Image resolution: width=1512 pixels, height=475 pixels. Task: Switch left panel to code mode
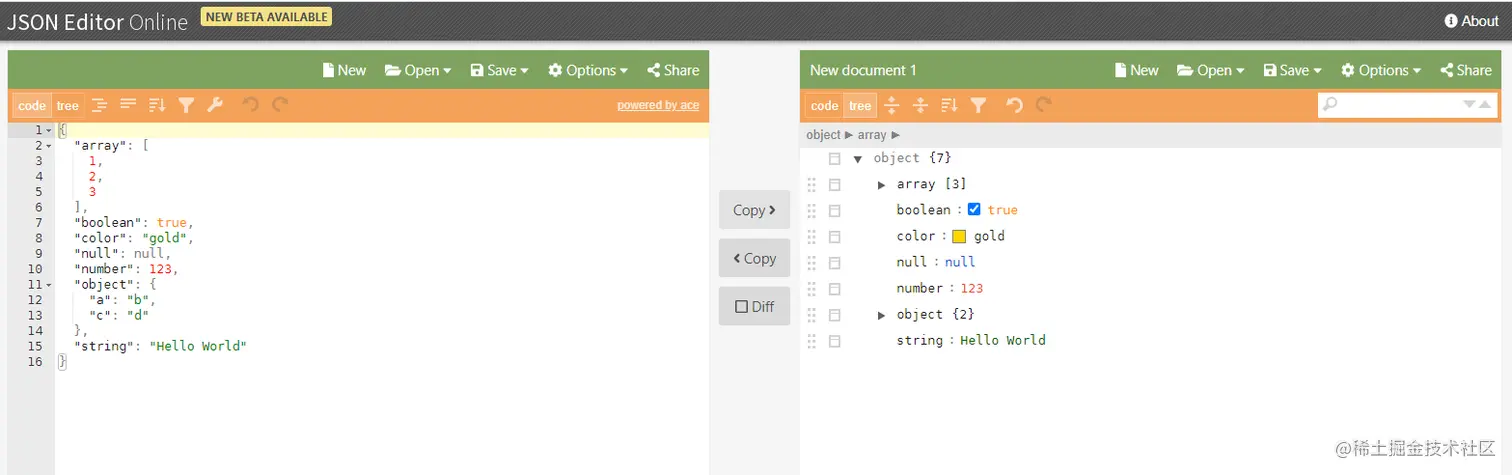point(32,105)
